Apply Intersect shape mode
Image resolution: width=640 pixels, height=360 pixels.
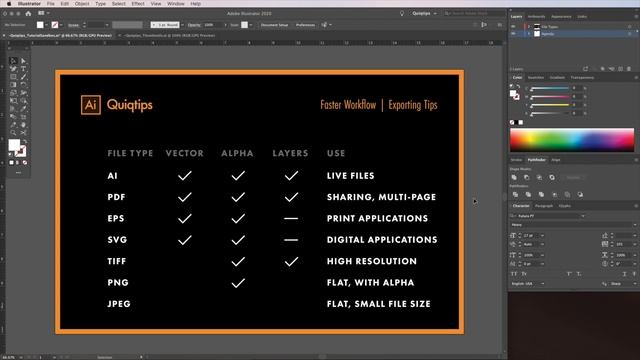point(540,178)
